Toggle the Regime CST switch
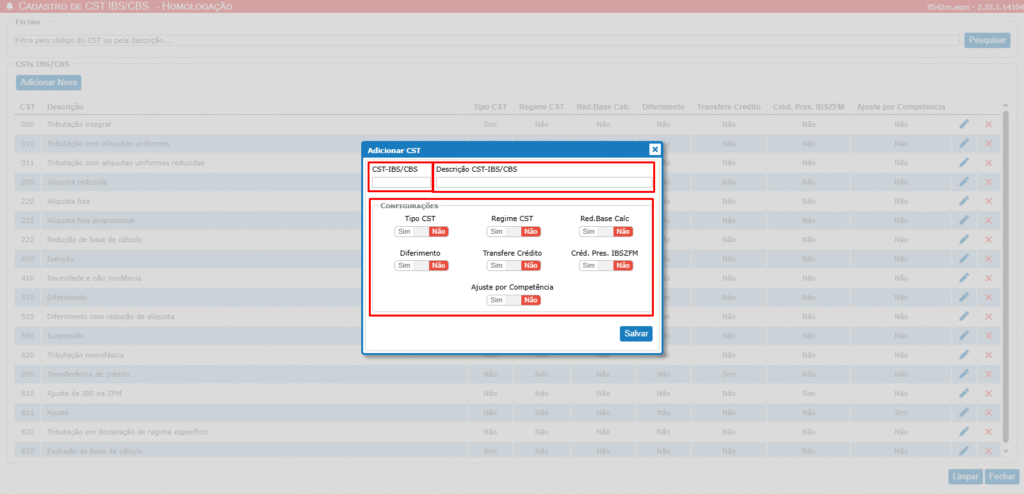The width and height of the screenshot is (1024, 494). coord(512,231)
